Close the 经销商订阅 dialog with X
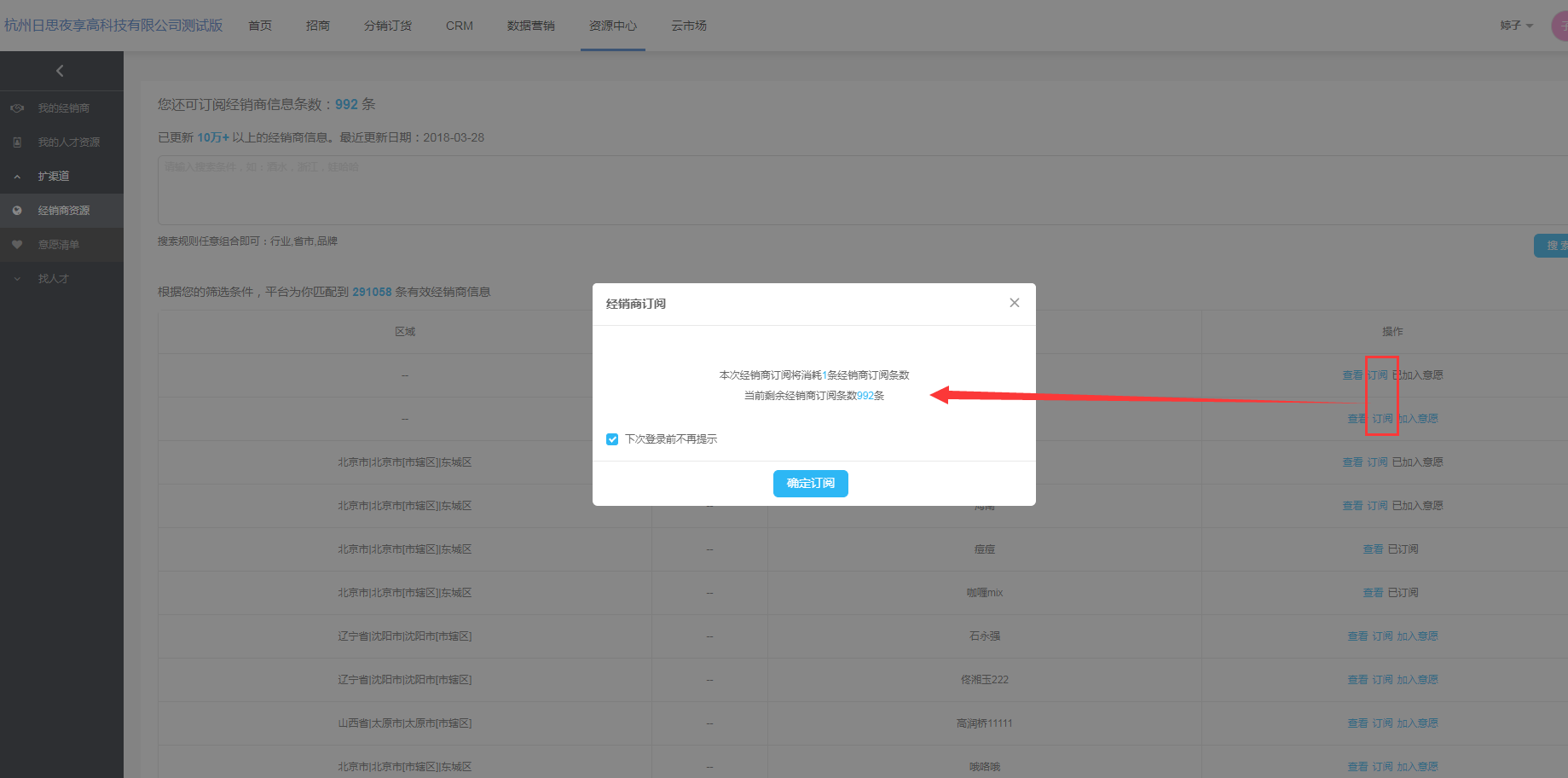Image resolution: width=1568 pixels, height=778 pixels. 1014,303
